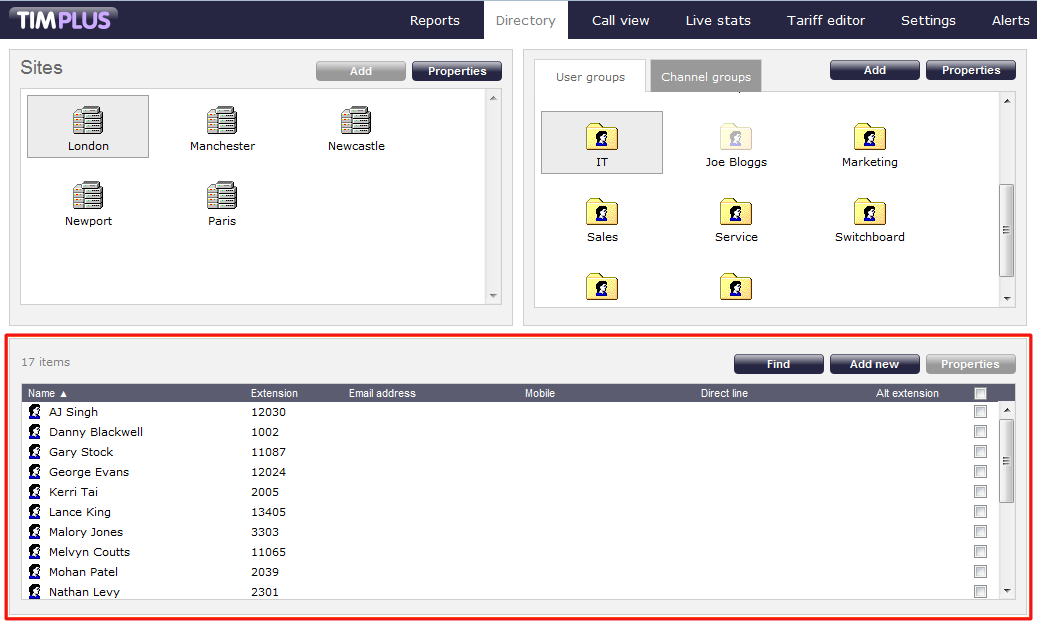Screen dimensions: 1037x628
Task: Check the box next to Kerri Tai
Action: (x=980, y=492)
